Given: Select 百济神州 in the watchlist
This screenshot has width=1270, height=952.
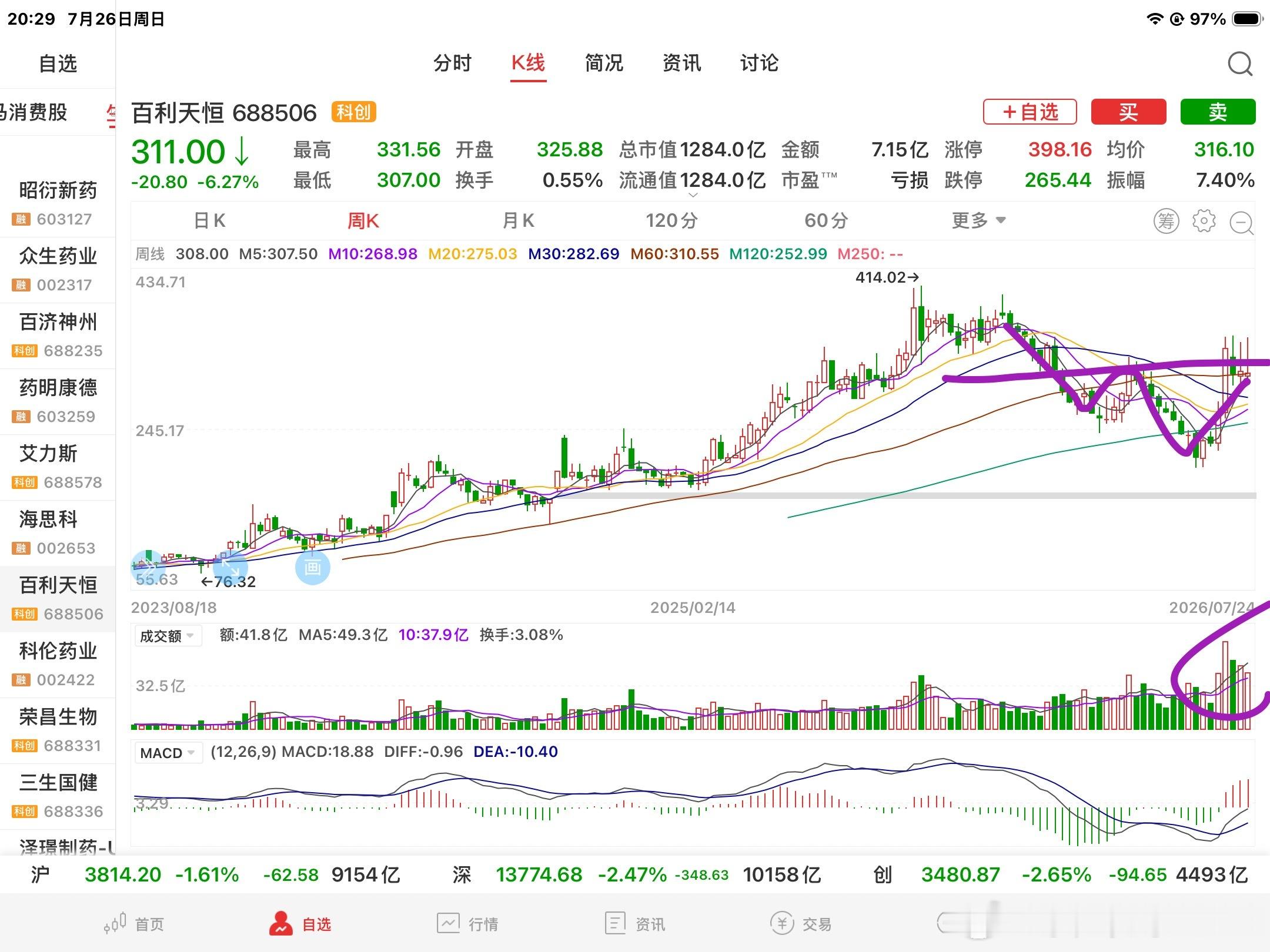Looking at the screenshot, I should pyautogui.click(x=58, y=336).
